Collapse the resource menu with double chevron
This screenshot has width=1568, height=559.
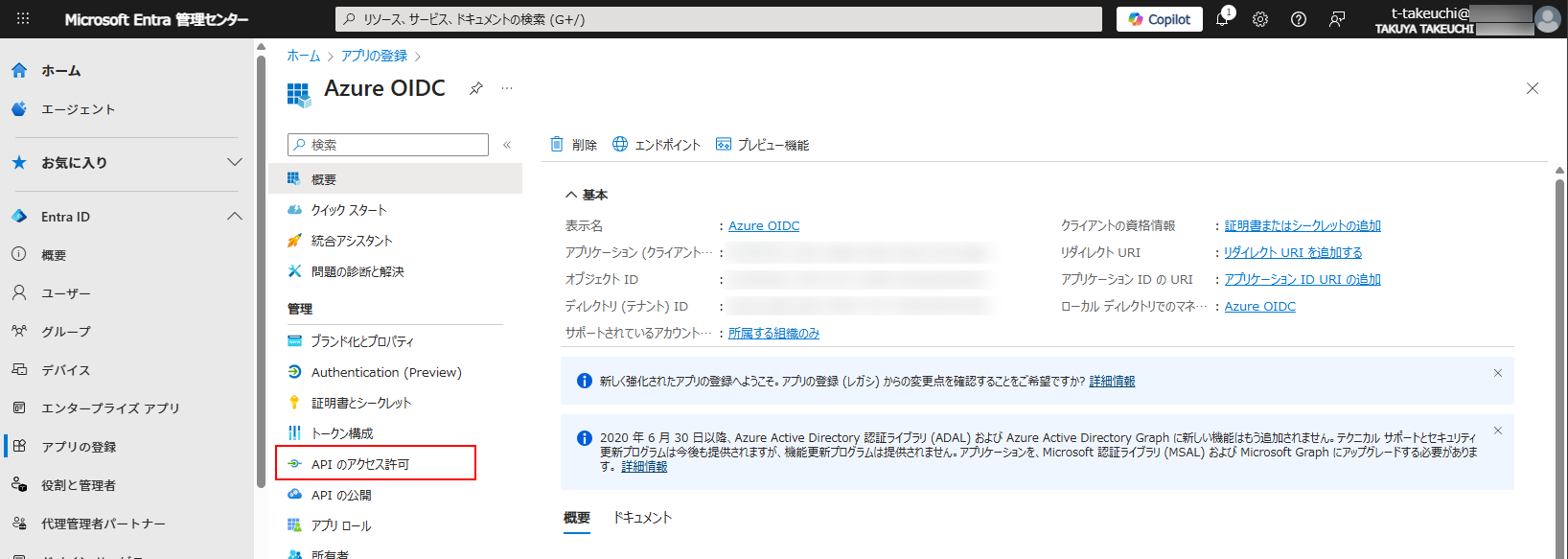507,145
